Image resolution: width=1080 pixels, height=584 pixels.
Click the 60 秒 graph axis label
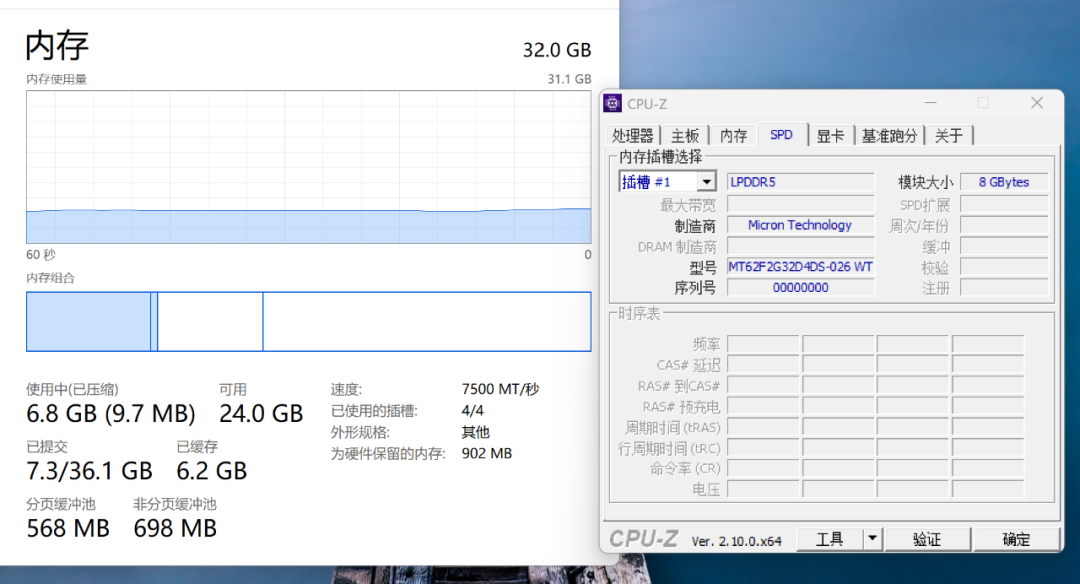(x=41, y=255)
